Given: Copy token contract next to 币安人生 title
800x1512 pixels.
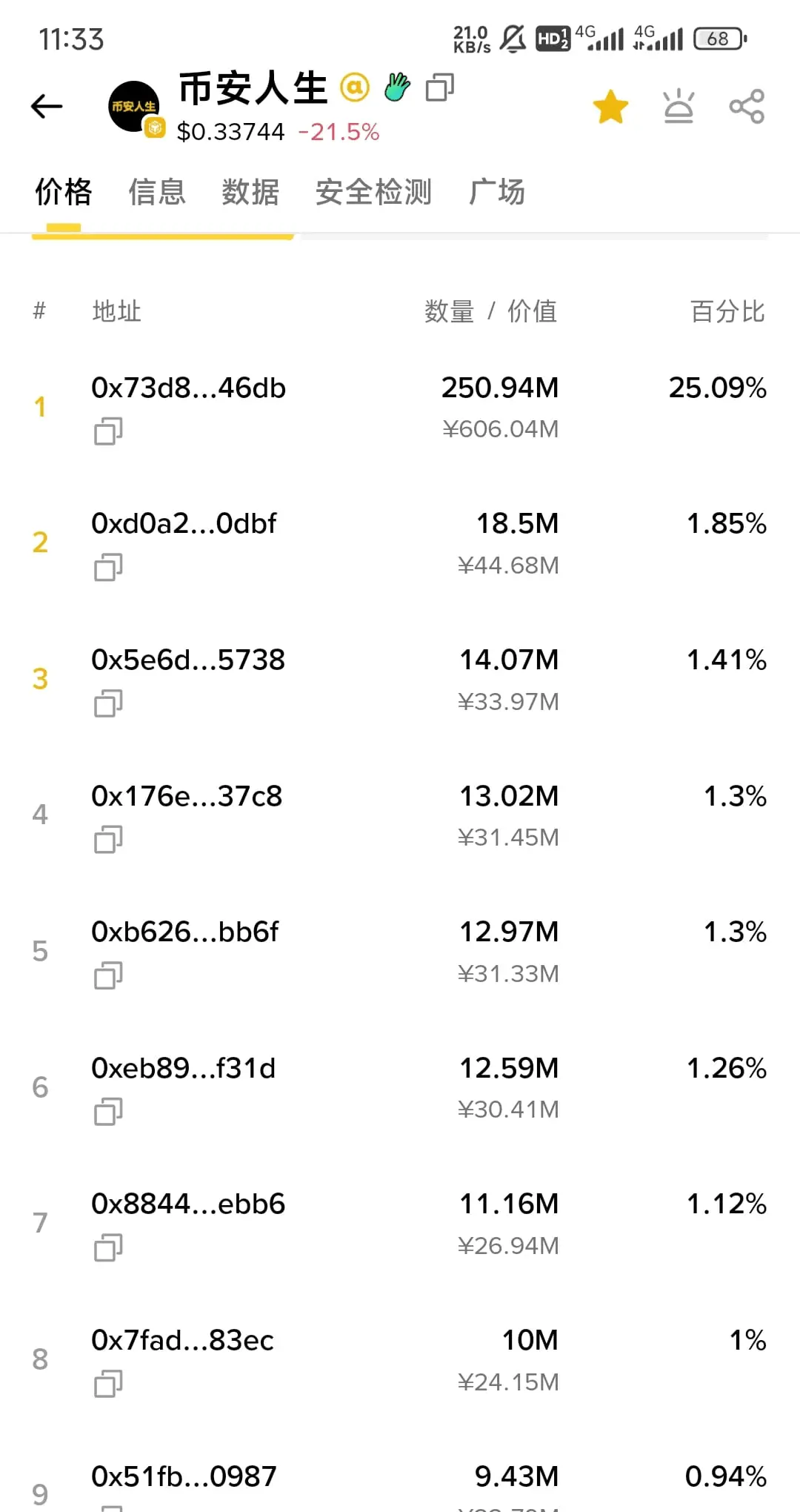Looking at the screenshot, I should point(440,87).
